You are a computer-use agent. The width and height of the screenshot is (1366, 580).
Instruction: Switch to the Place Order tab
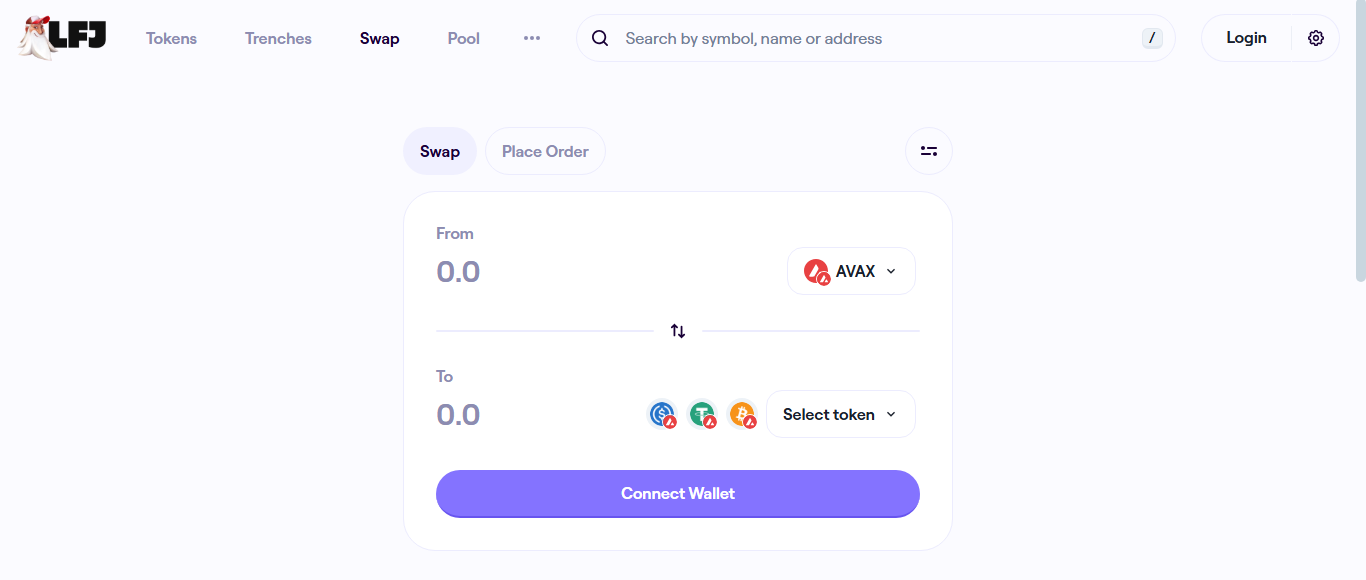coord(545,152)
